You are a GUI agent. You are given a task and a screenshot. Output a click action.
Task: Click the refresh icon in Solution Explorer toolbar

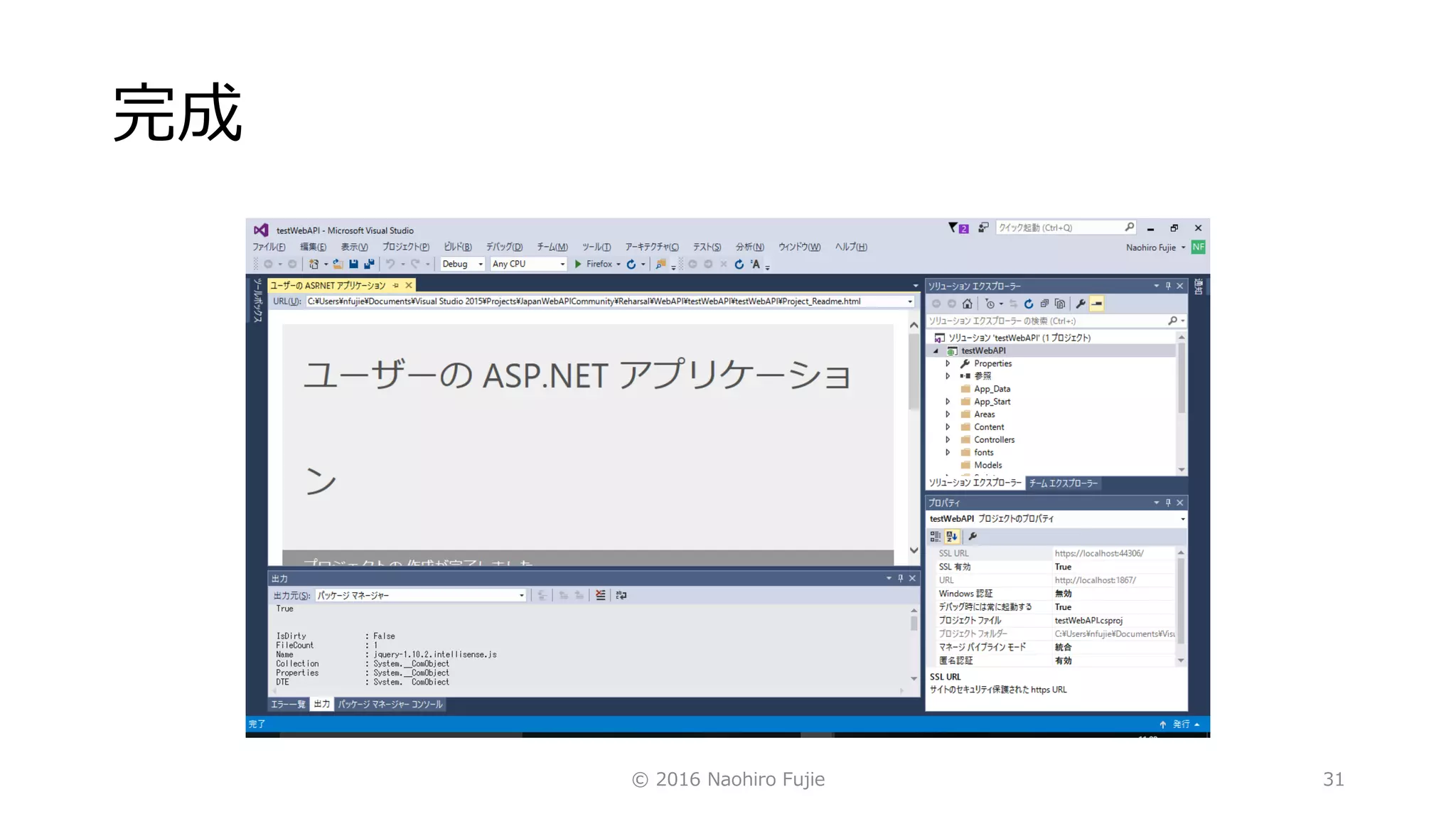1028,304
